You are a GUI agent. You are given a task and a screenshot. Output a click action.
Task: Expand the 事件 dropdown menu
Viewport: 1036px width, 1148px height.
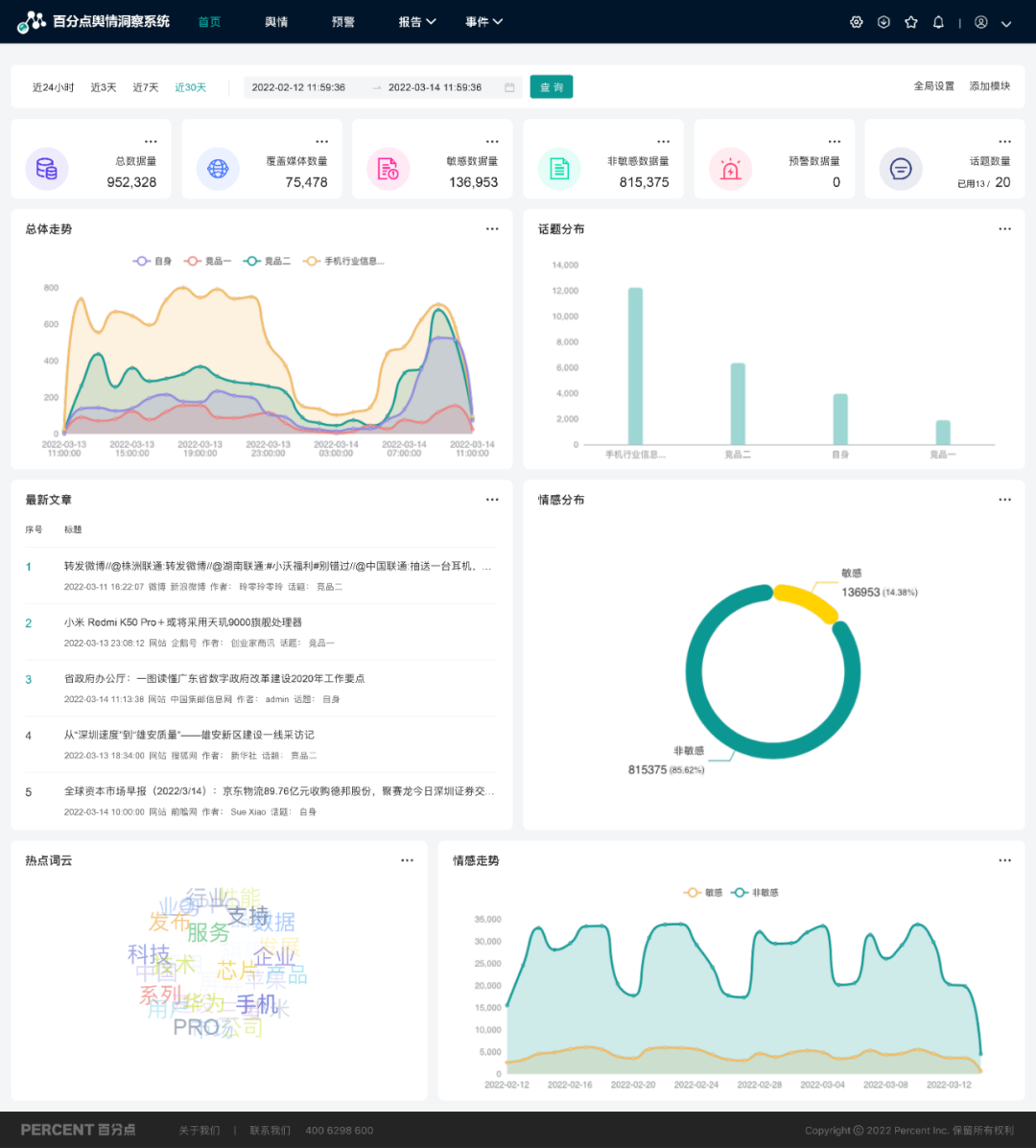[x=483, y=22]
